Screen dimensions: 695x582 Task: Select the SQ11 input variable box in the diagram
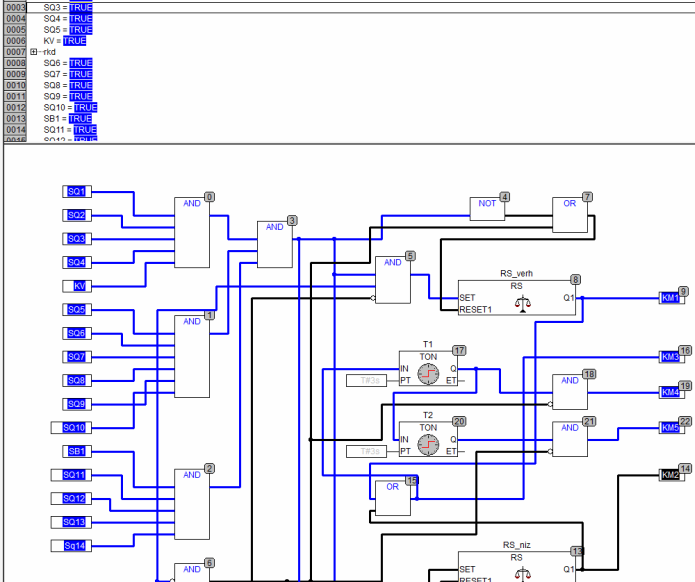pos(71,475)
